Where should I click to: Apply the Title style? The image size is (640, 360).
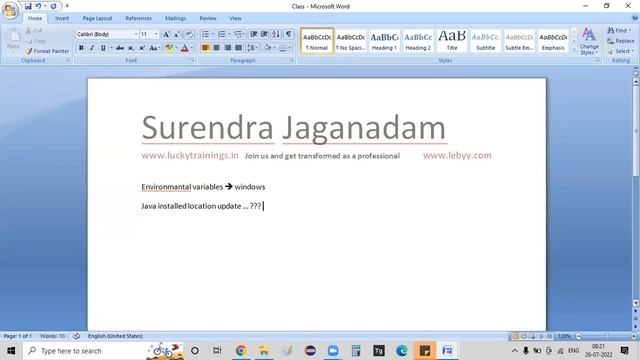[x=452, y=41]
